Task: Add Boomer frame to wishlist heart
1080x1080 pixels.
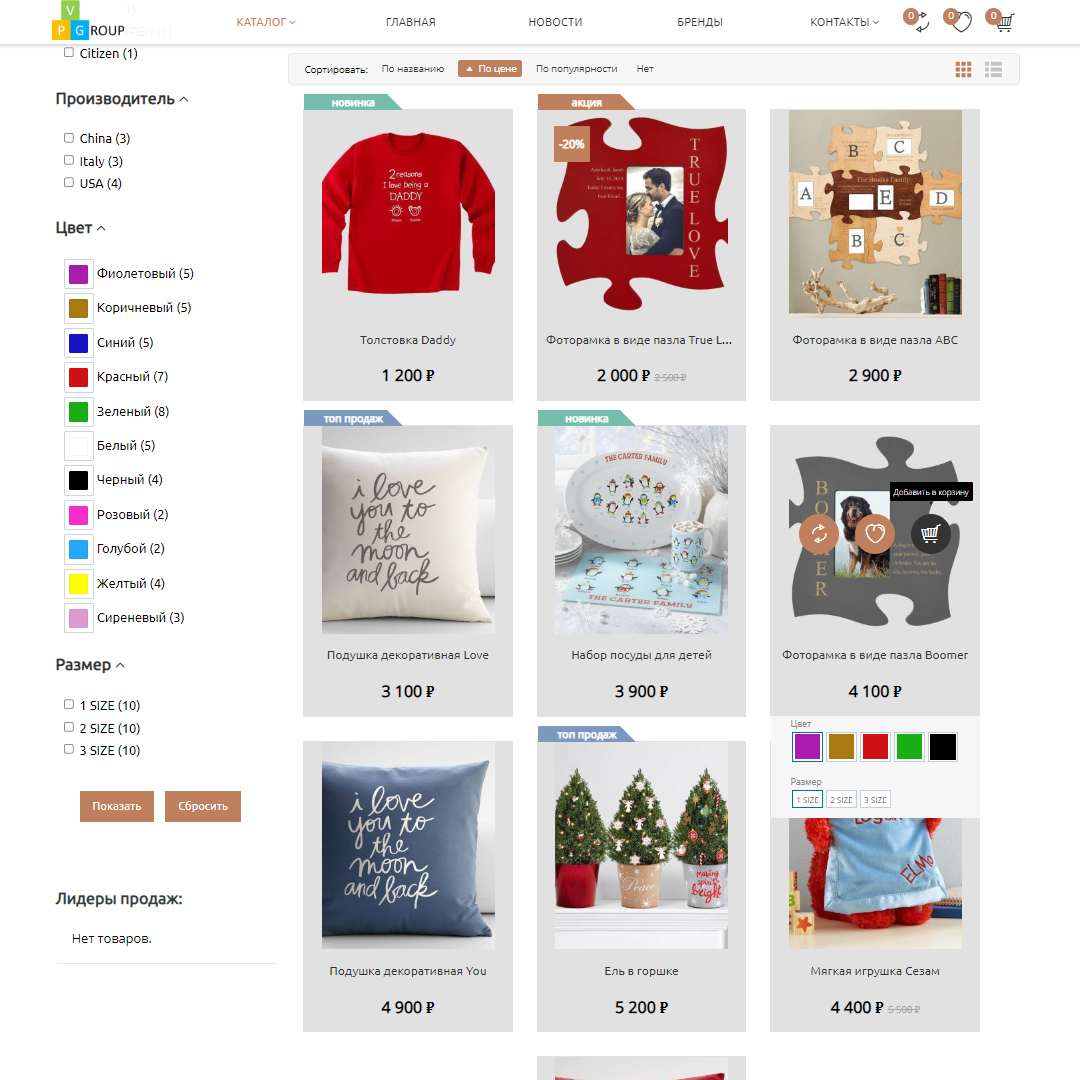Action: [875, 533]
